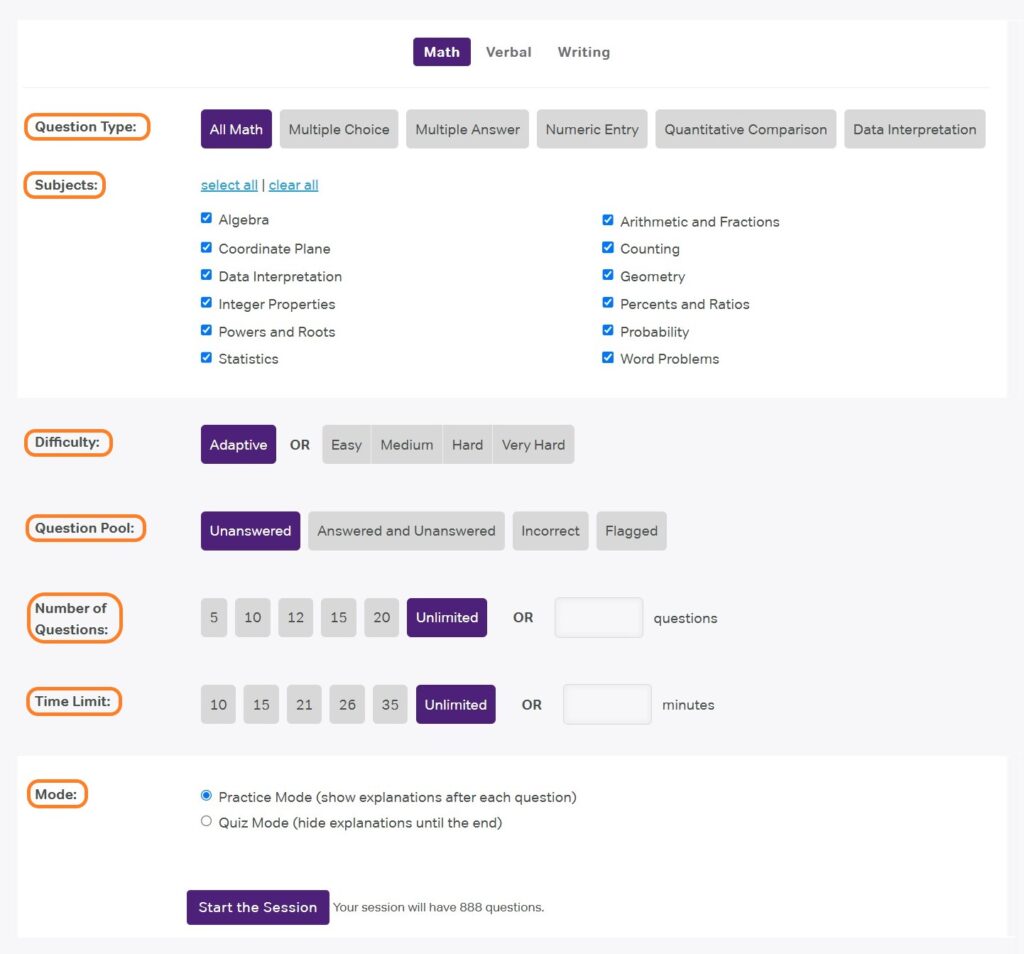The image size is (1024, 954).
Task: Set difficulty to Very Hard
Action: tap(533, 444)
